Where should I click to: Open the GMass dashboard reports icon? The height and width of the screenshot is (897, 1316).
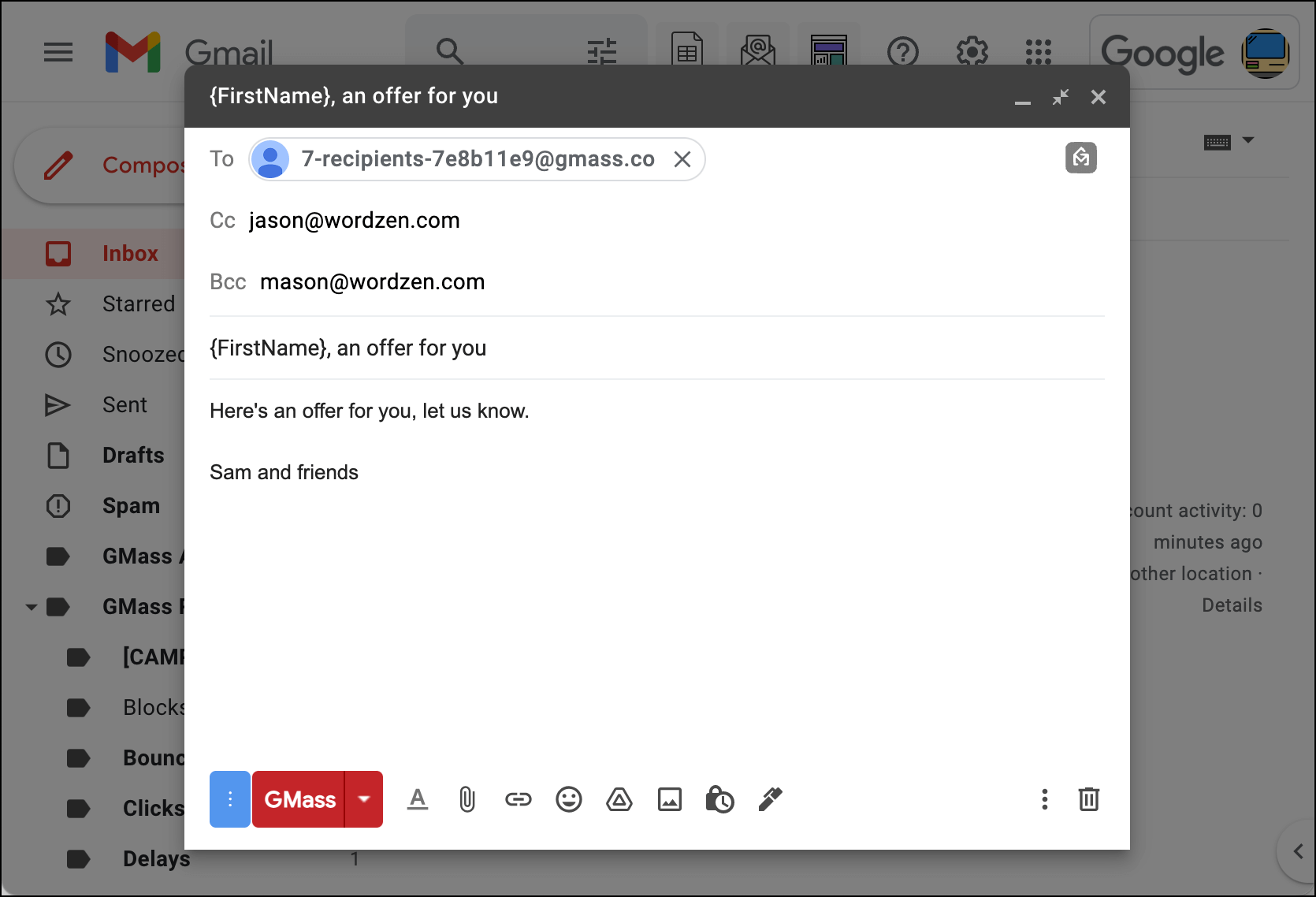click(829, 51)
